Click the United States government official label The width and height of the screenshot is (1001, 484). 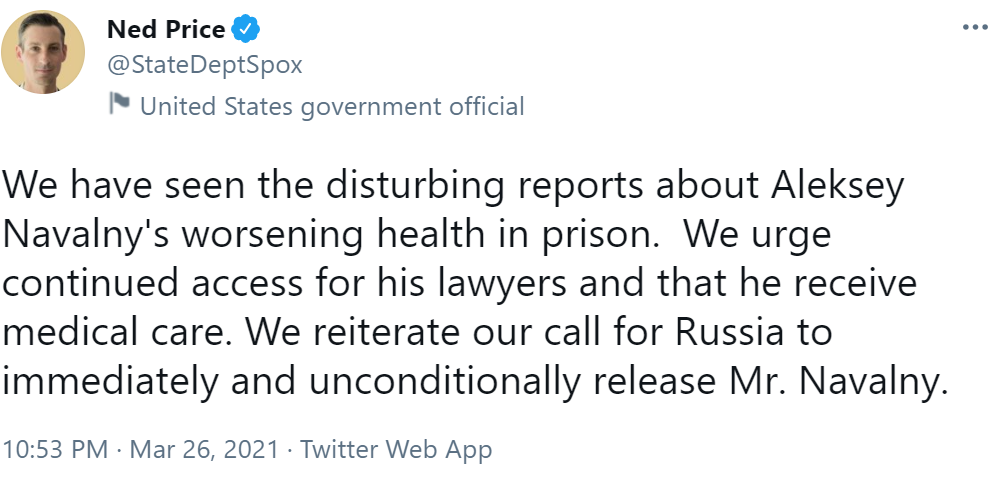pyautogui.click(x=332, y=105)
